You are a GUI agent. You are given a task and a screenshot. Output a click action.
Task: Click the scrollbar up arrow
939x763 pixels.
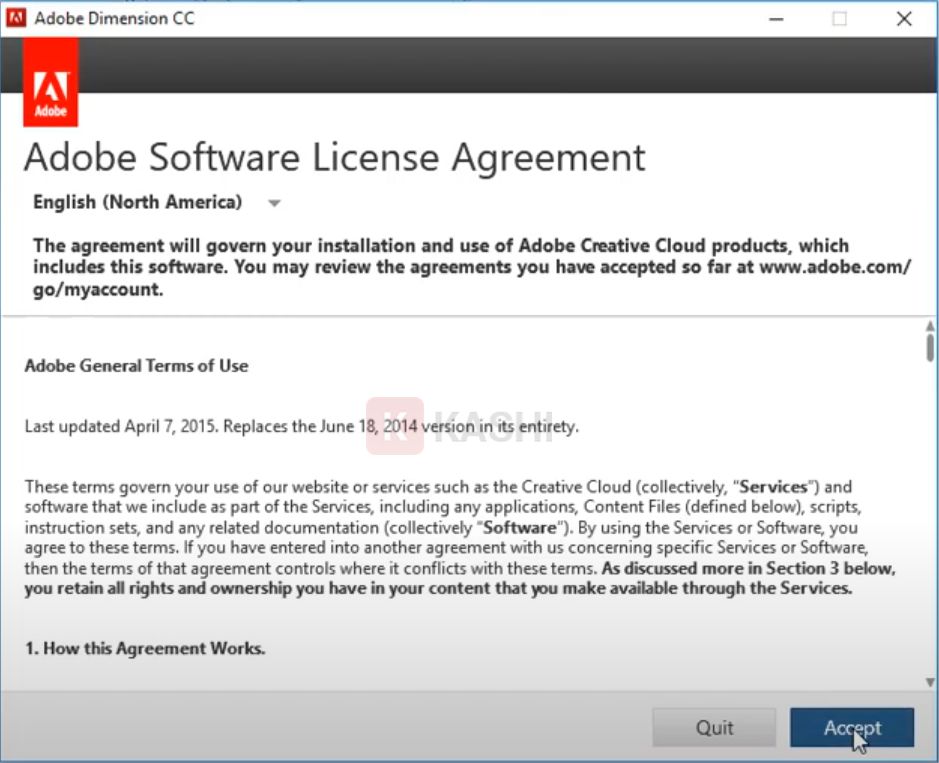930,327
